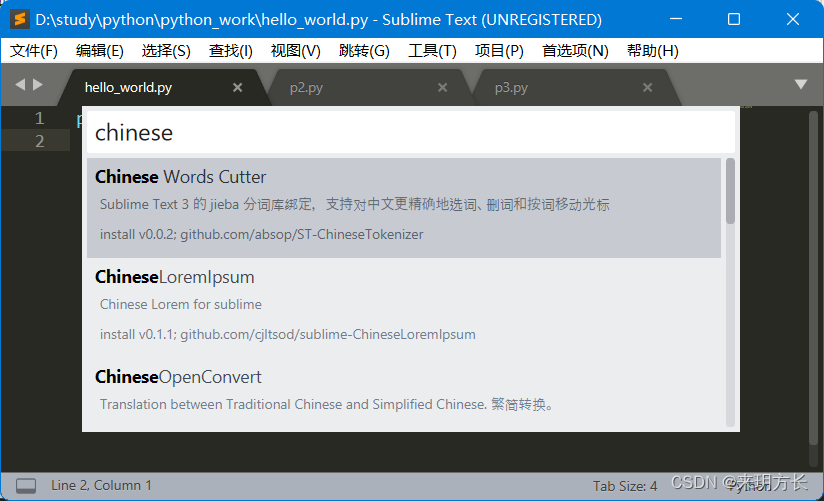The height and width of the screenshot is (501, 824).
Task: Open the 视图(V) menu
Action: click(x=295, y=51)
